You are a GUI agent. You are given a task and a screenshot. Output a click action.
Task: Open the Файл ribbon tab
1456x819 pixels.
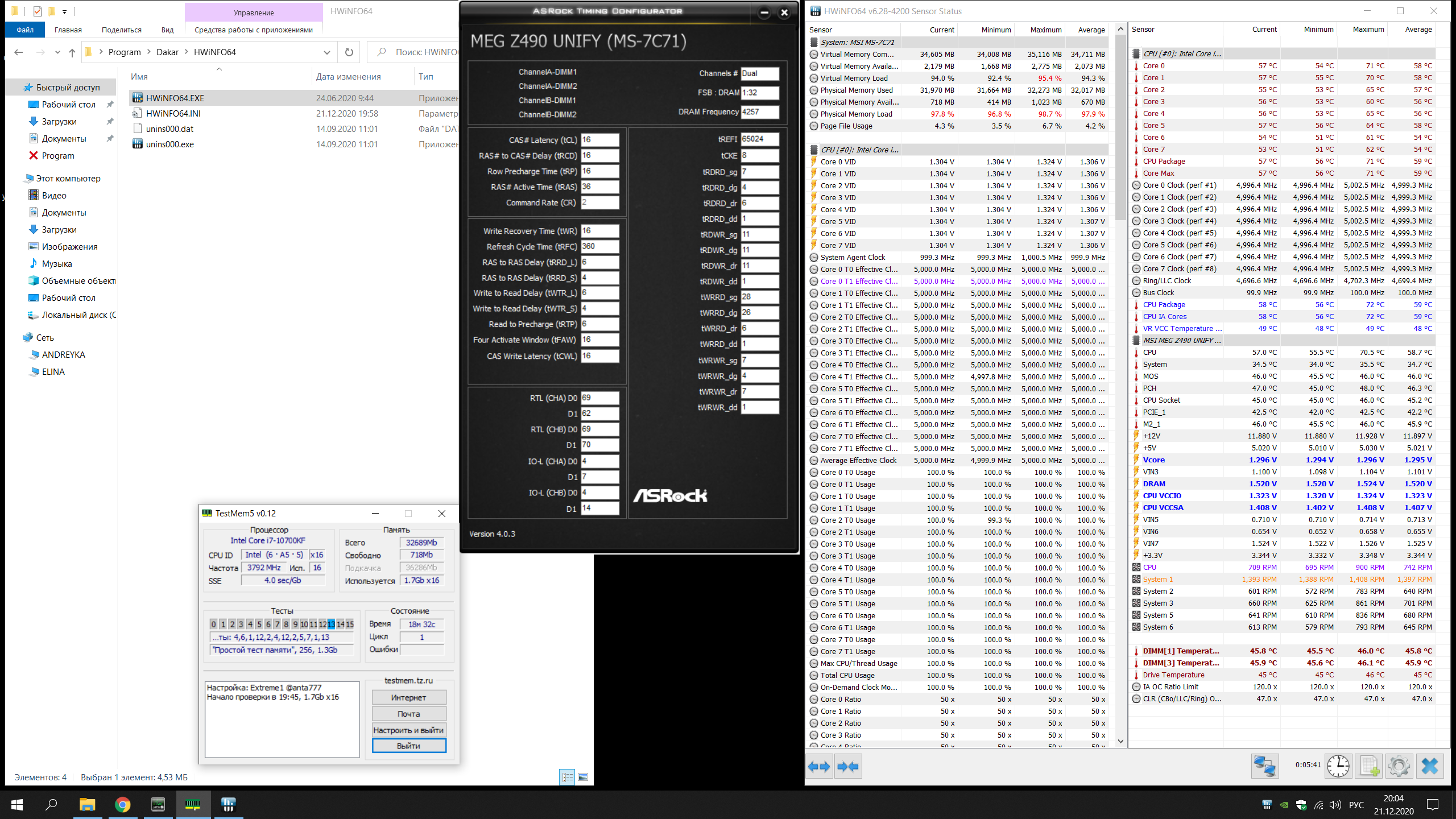[25, 30]
